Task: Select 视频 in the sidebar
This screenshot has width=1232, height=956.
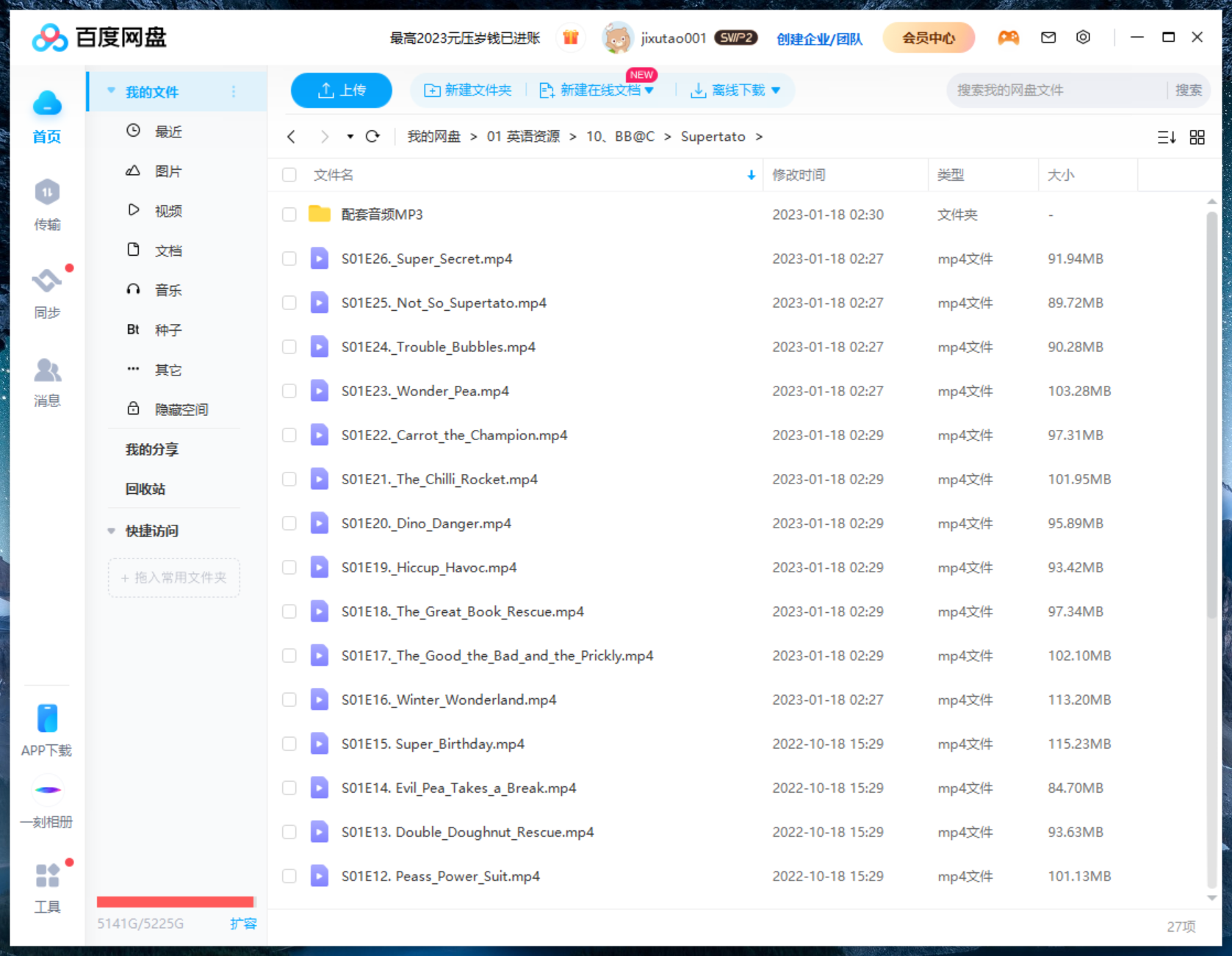Action: [x=168, y=210]
